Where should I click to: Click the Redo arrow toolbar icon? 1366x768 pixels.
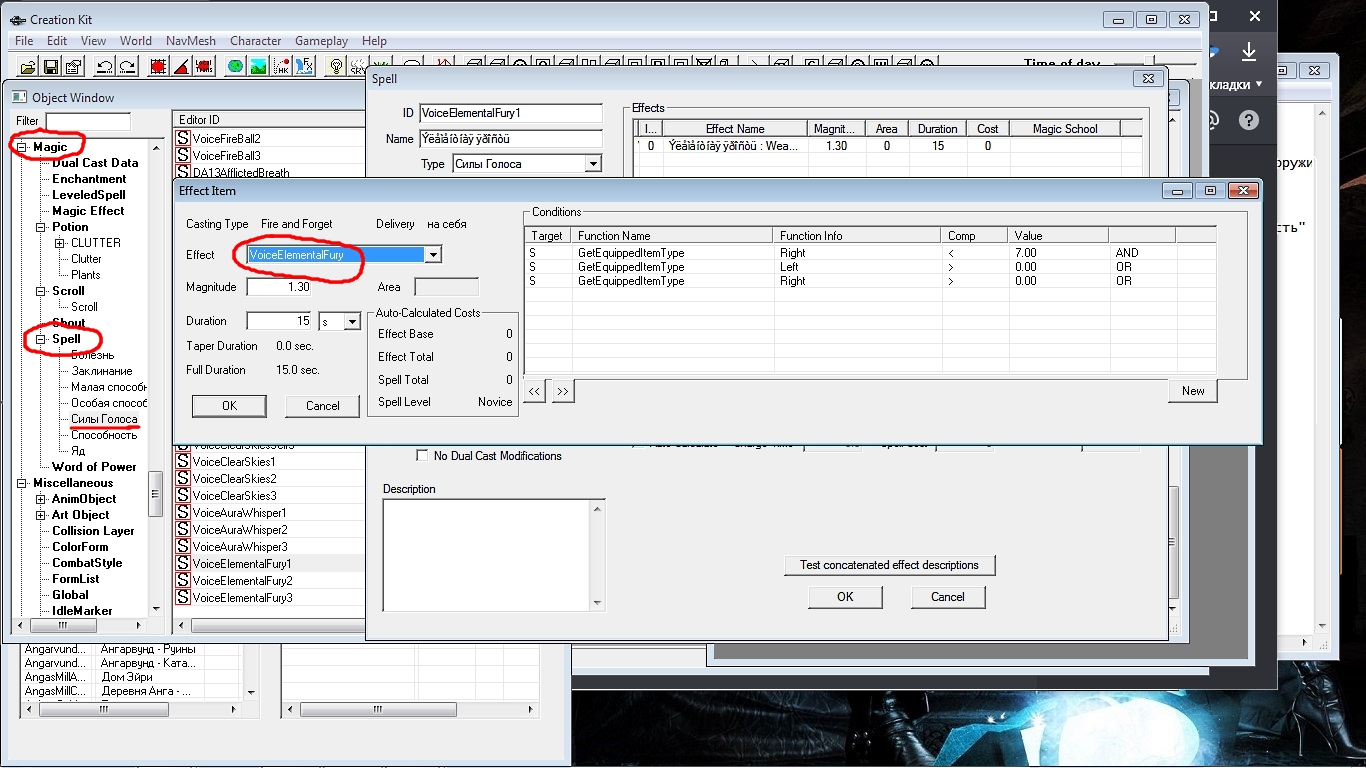pyautogui.click(x=127, y=67)
